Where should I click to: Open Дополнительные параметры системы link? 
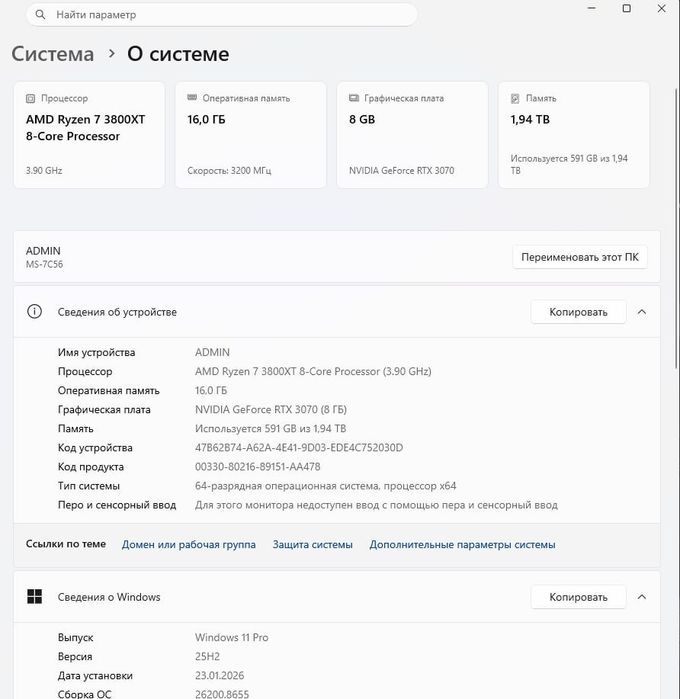tap(462, 544)
